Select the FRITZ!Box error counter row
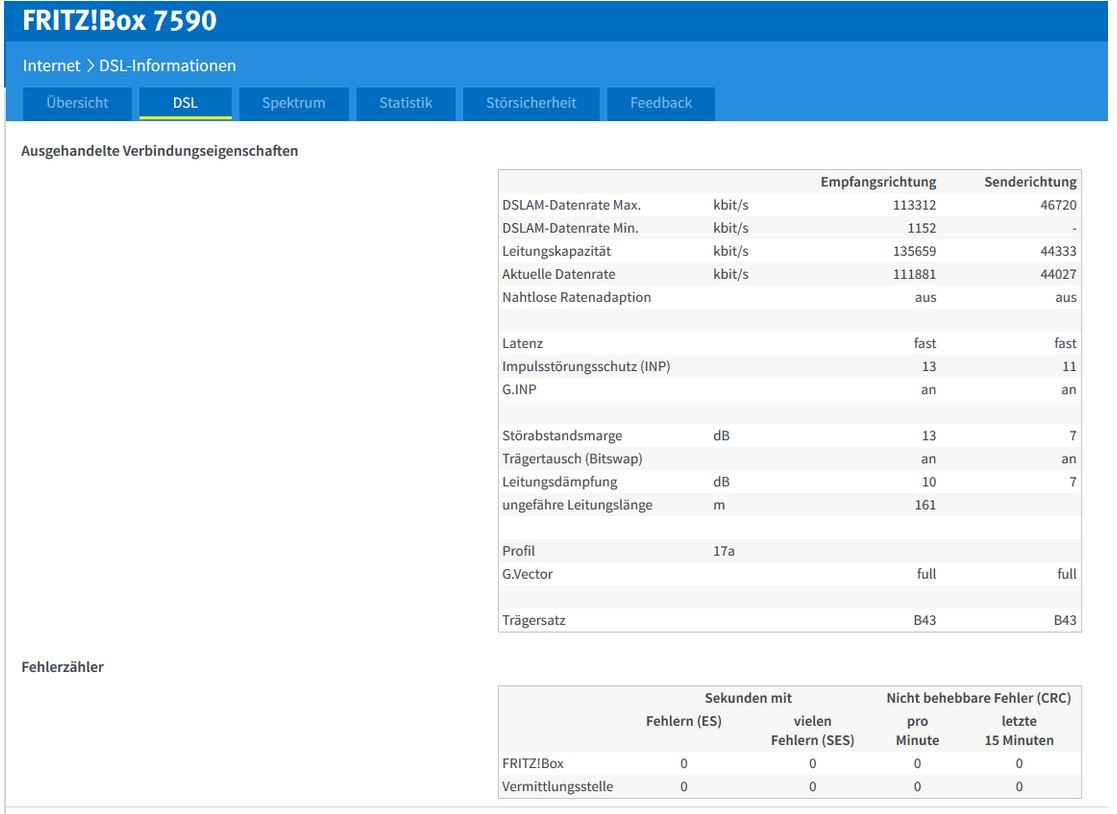1117x814 pixels. point(789,763)
